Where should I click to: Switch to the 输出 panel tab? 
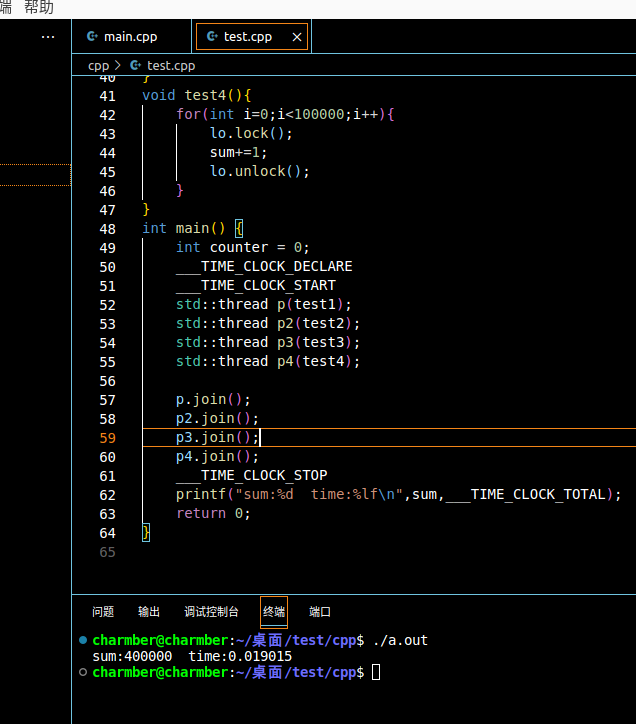click(x=149, y=612)
